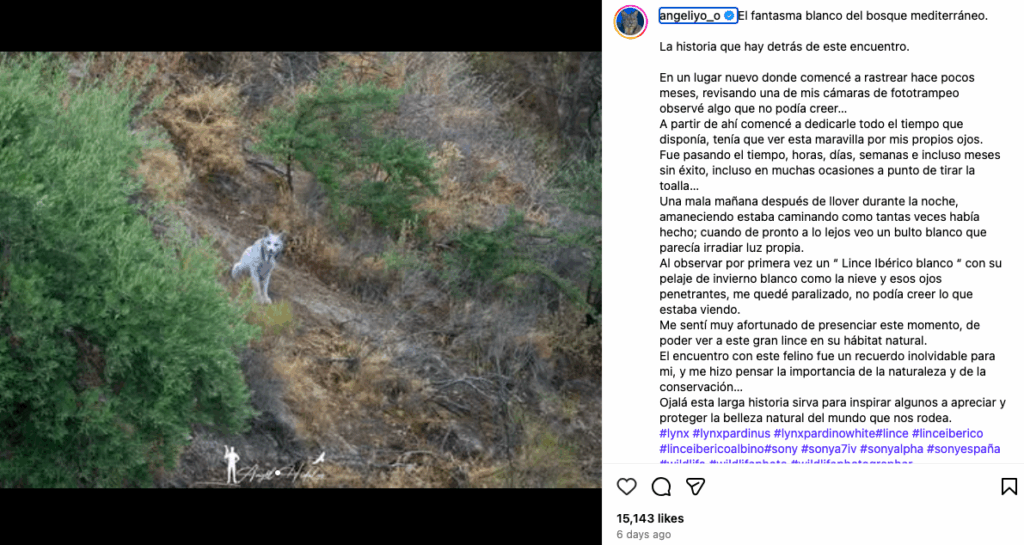
Task: Open the #lince hashtag
Action: 891,433
